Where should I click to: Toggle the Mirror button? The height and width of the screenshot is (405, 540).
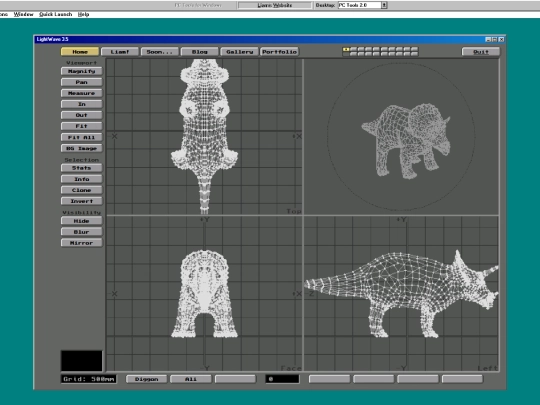point(82,243)
